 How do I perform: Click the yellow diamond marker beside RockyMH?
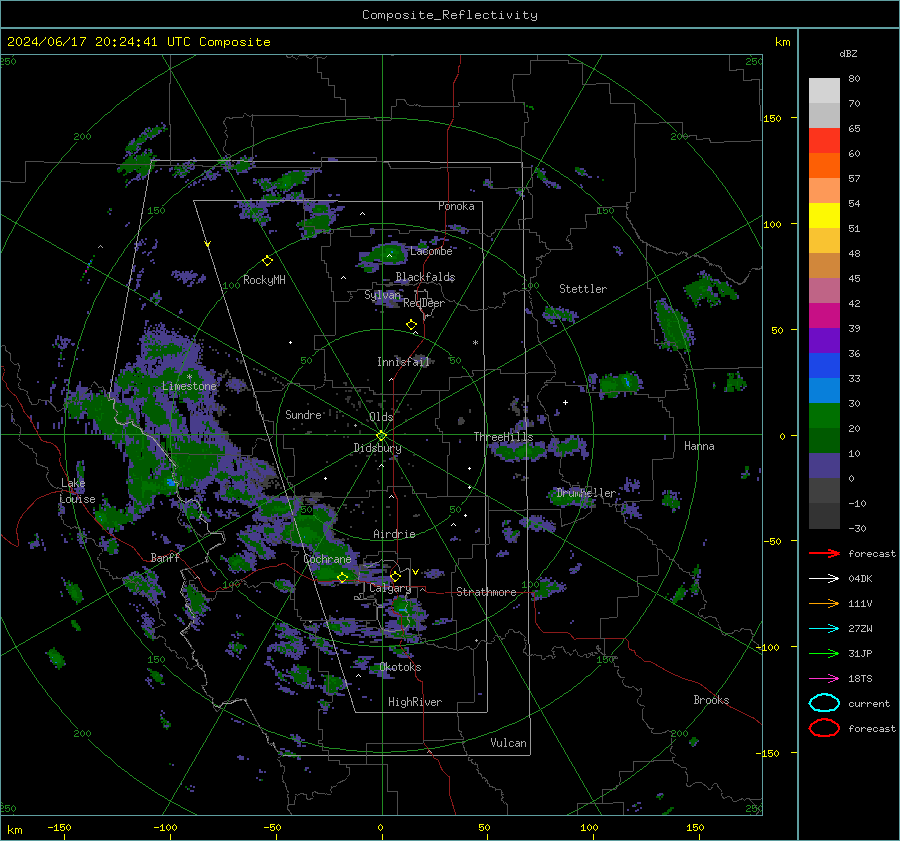pyautogui.click(x=267, y=261)
